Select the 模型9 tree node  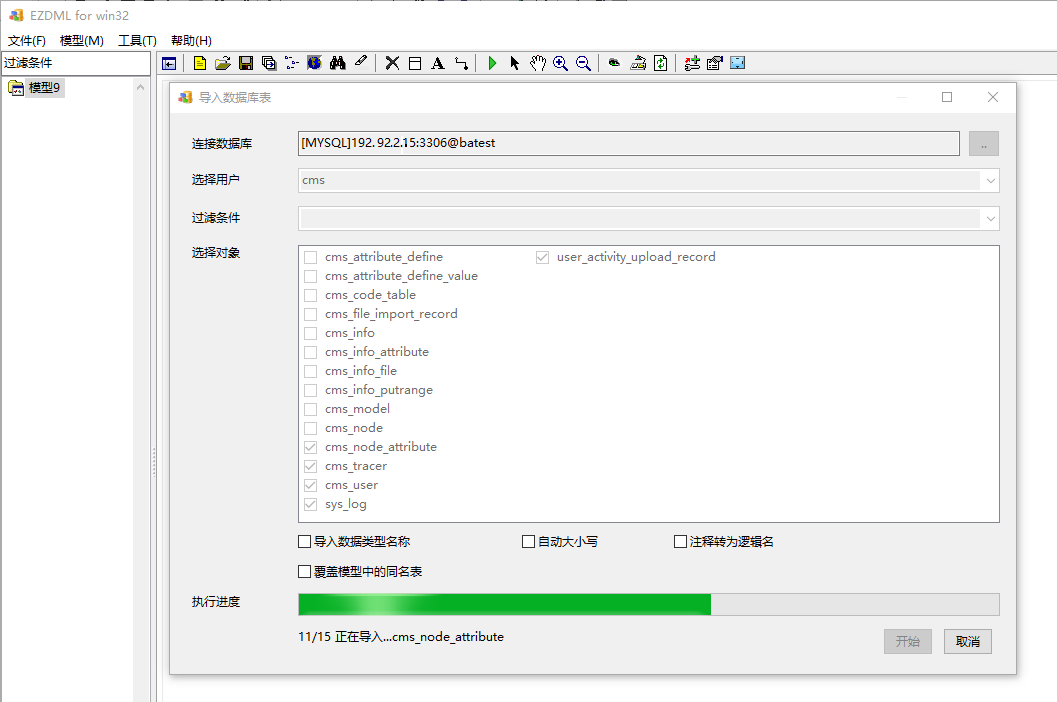pos(44,88)
